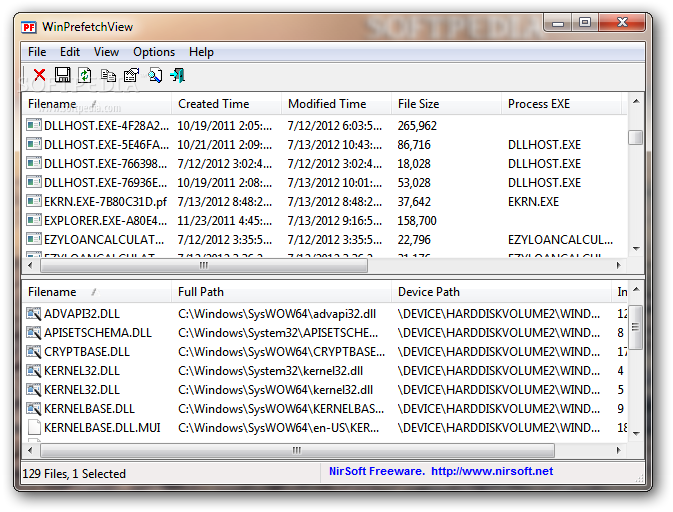Click icon of EXPLORER.EXE-A80E4 row
Viewport: 673px width, 512px height.
pos(33,220)
